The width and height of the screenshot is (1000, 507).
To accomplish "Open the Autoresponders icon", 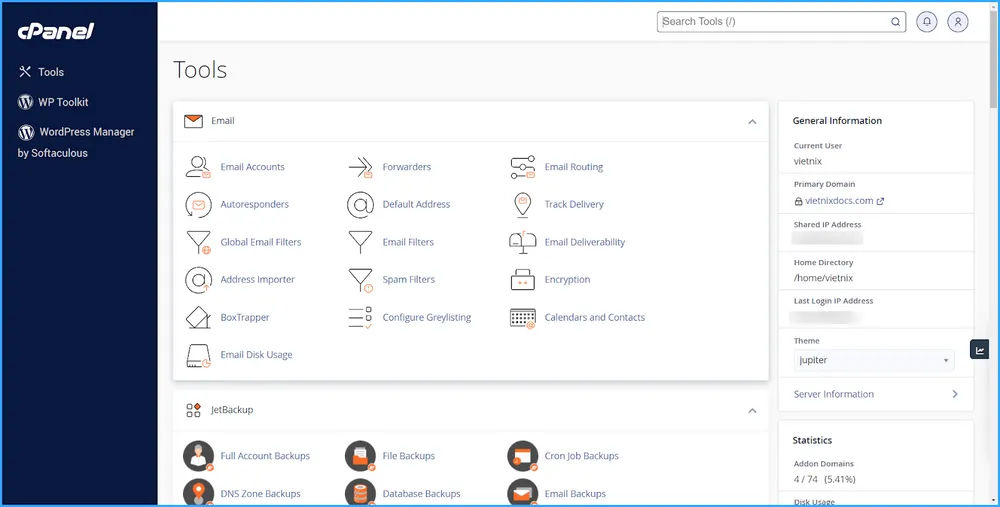I will coord(199,204).
